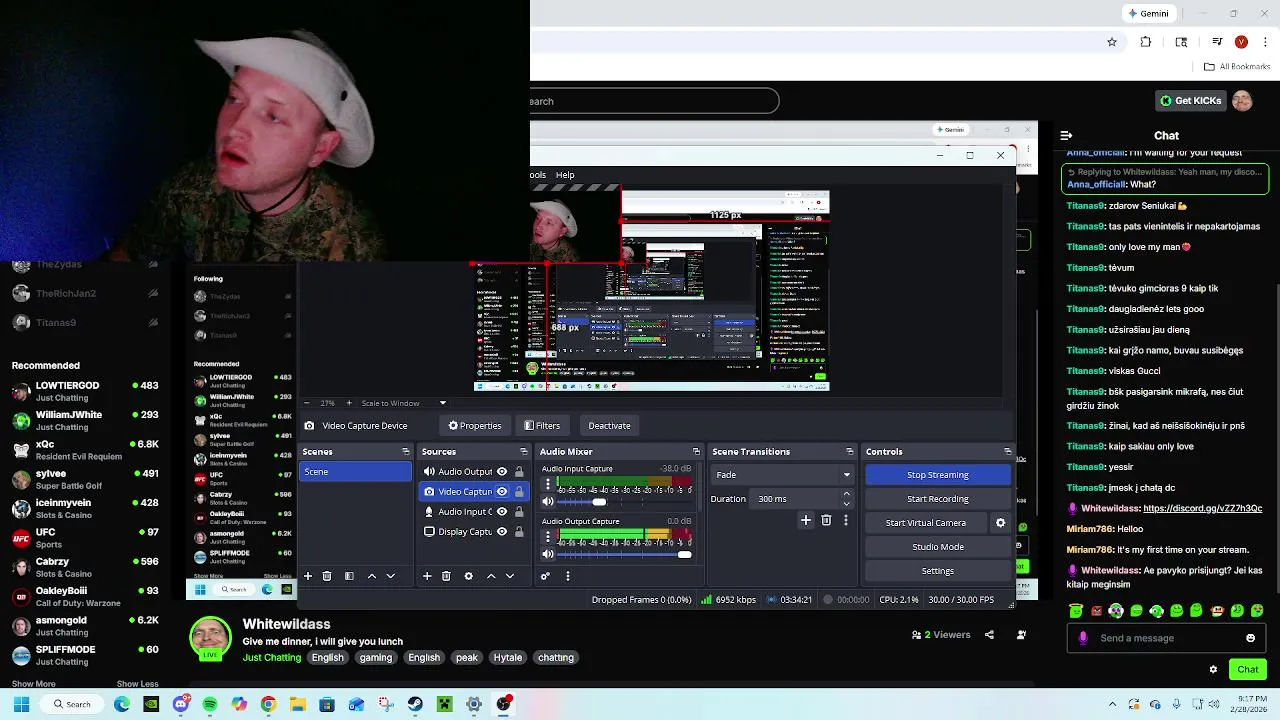Open scene filters icon in Scenes panel
The width and height of the screenshot is (1280, 720).
pyautogui.click(x=349, y=576)
